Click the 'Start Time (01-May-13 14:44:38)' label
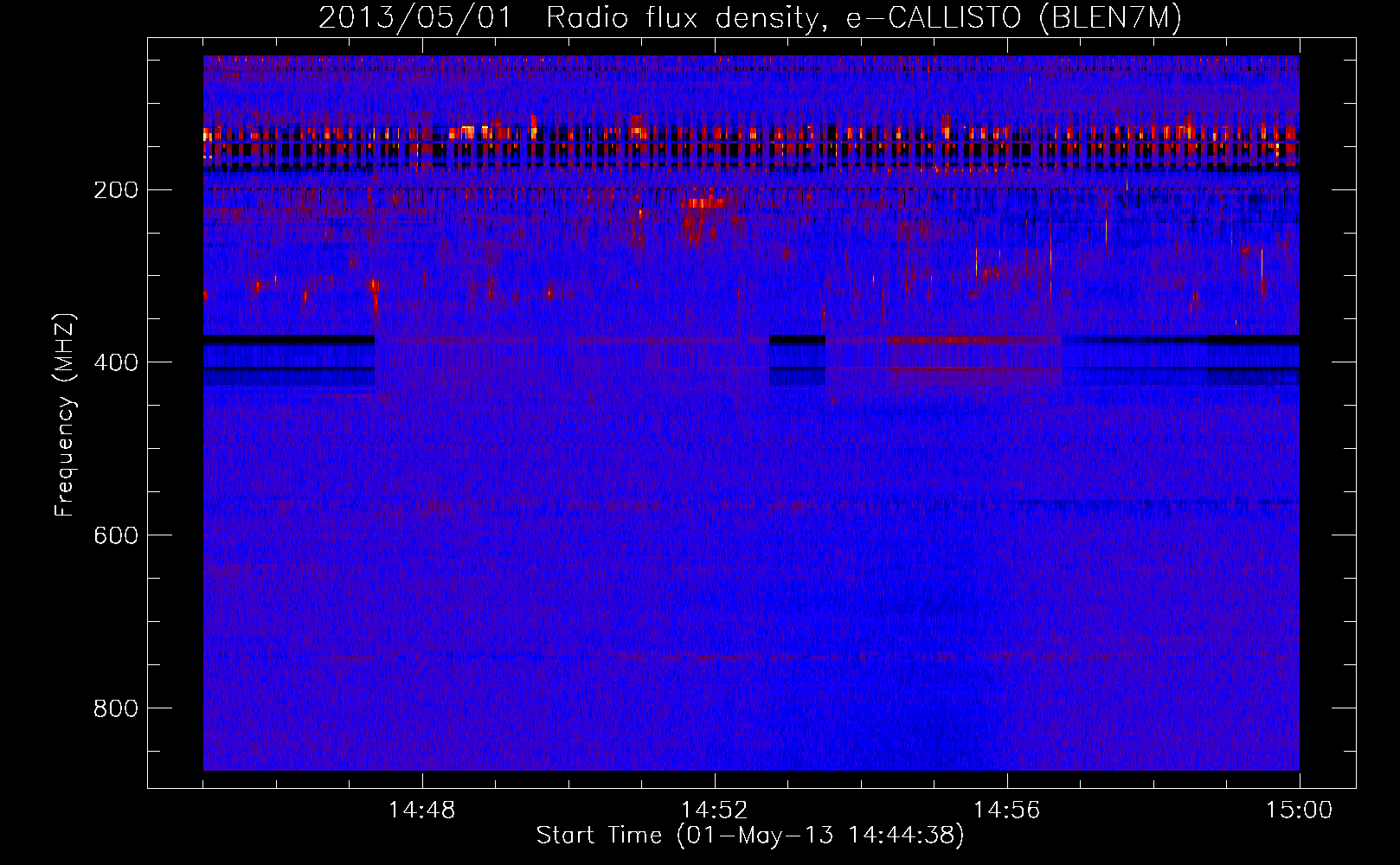The image size is (1400, 865). tap(750, 836)
